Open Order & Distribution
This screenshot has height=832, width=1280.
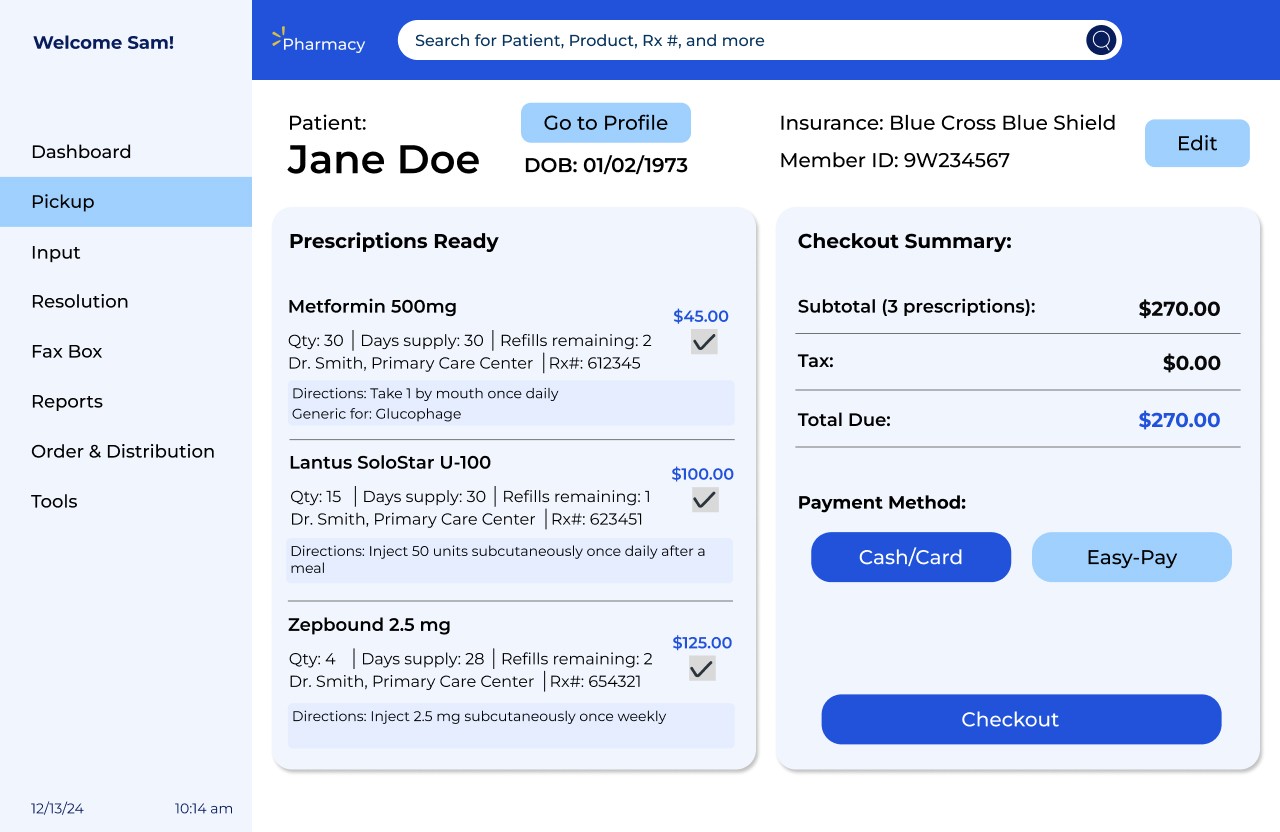coord(123,451)
